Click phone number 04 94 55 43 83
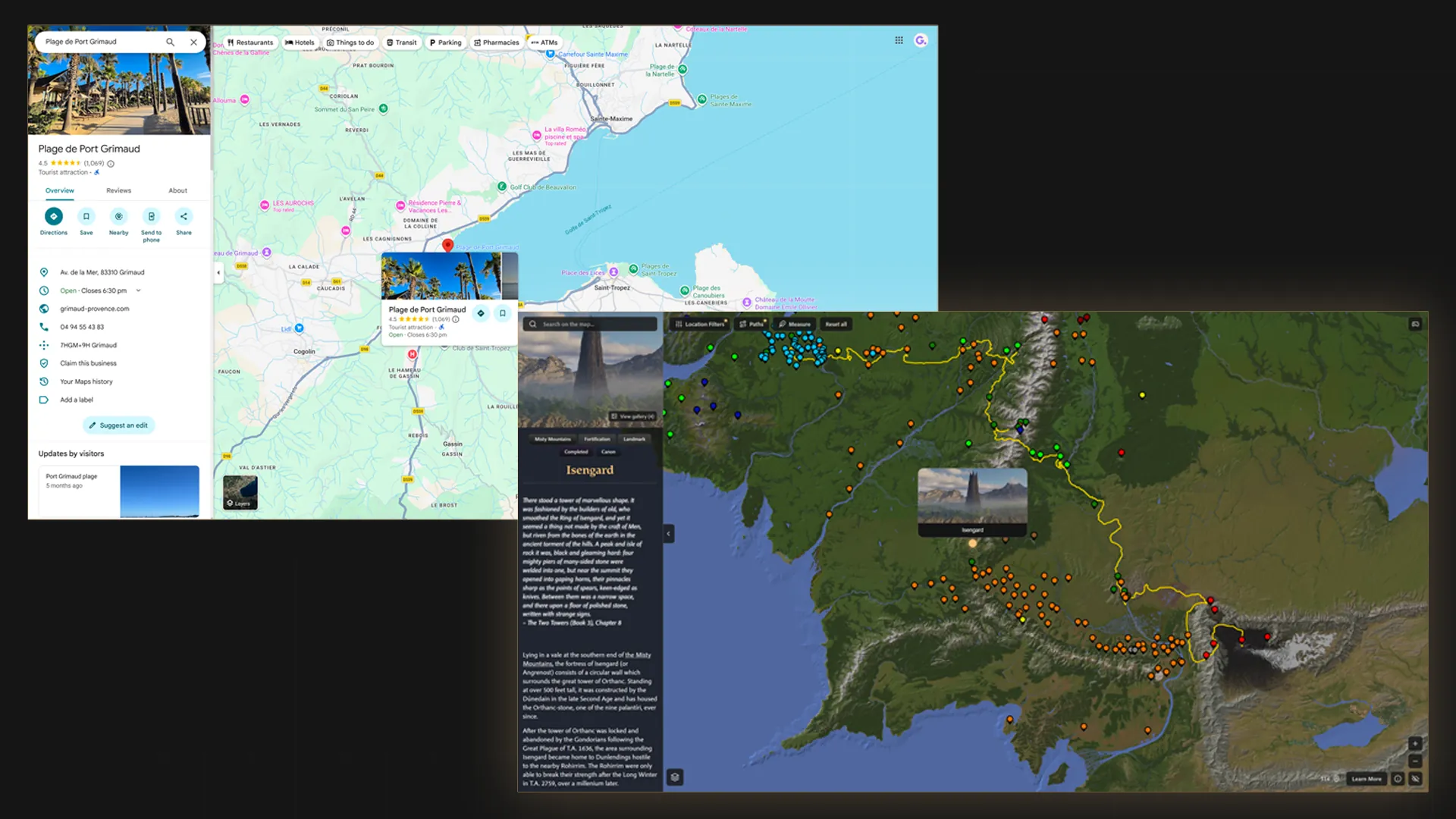The height and width of the screenshot is (819, 1456). coord(82,327)
